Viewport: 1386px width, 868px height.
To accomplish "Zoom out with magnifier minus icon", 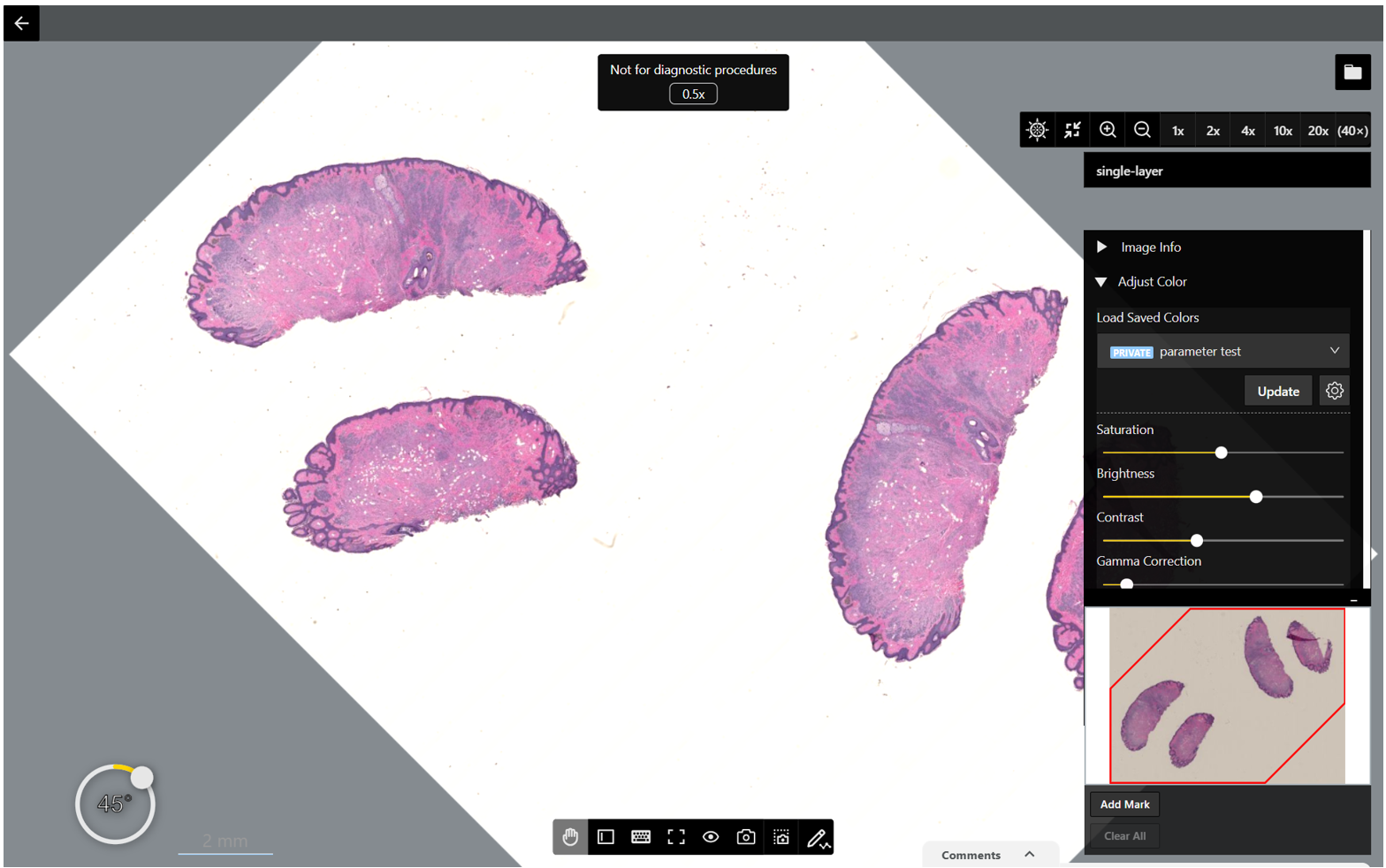I will tap(1142, 130).
